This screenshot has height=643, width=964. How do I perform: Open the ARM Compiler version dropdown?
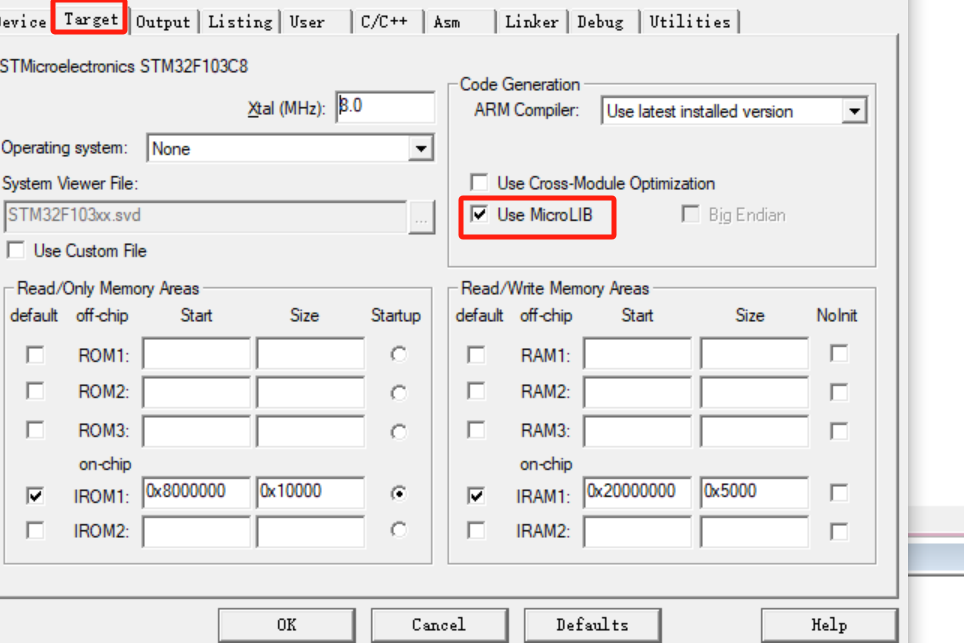pyautogui.click(x=854, y=111)
